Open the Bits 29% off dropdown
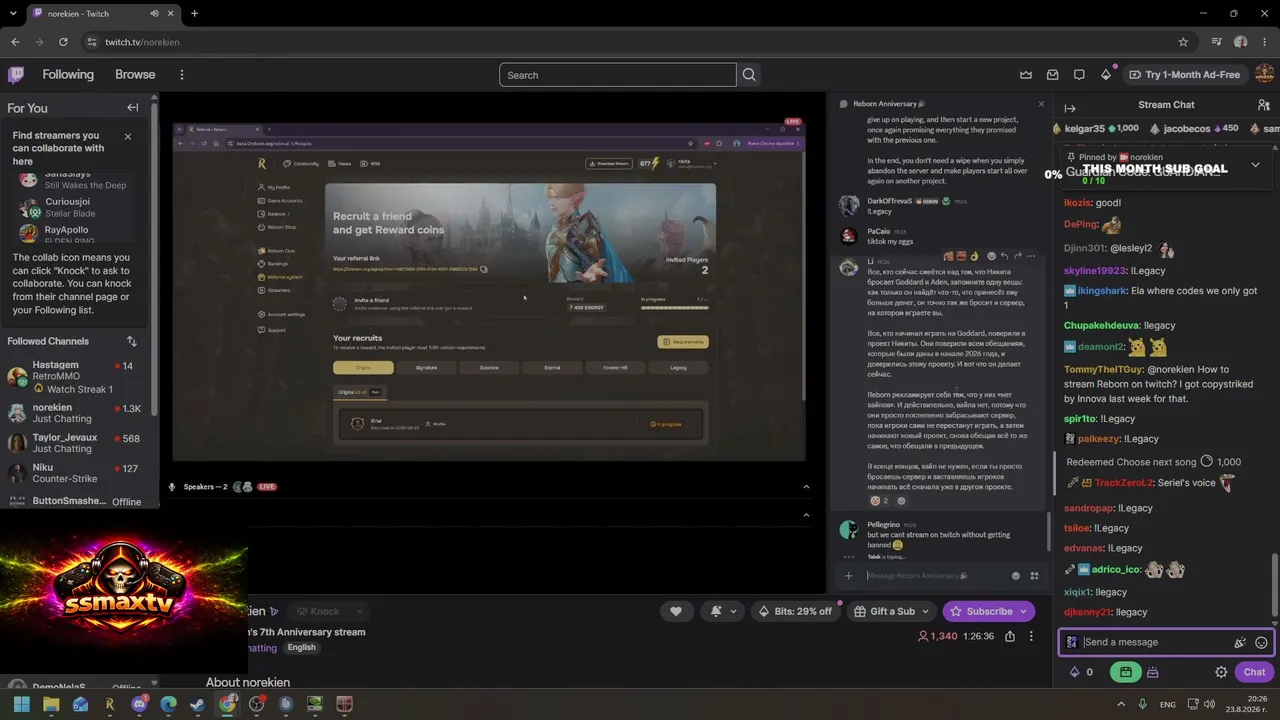The width and height of the screenshot is (1280, 720). 795,611
